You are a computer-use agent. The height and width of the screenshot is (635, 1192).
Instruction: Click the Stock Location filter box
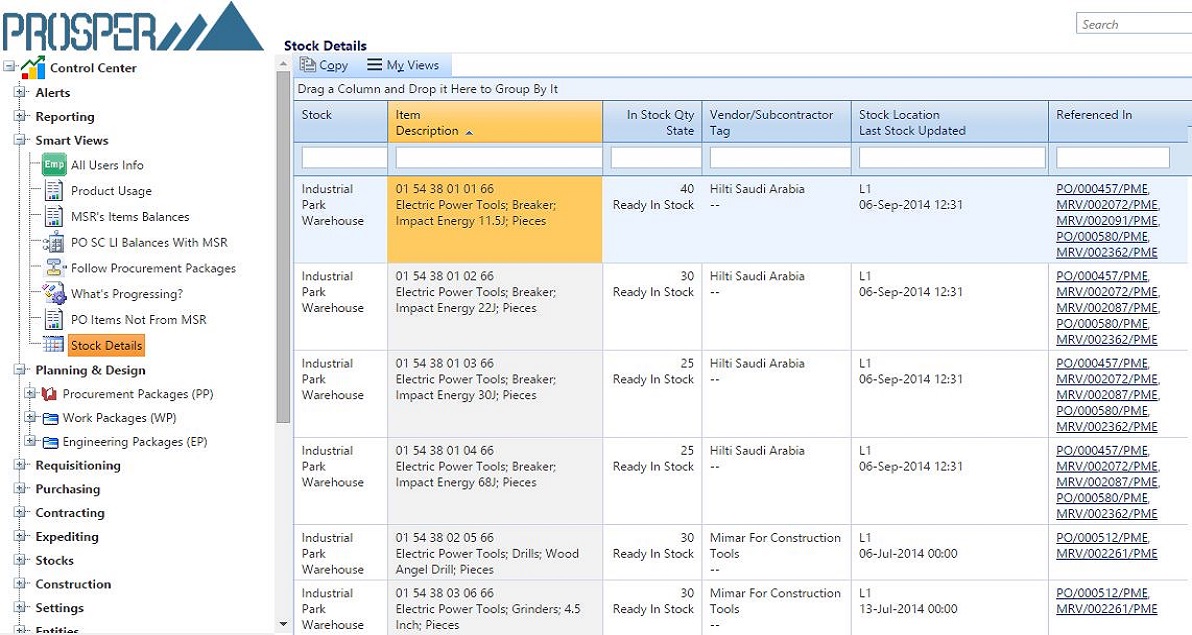point(953,157)
